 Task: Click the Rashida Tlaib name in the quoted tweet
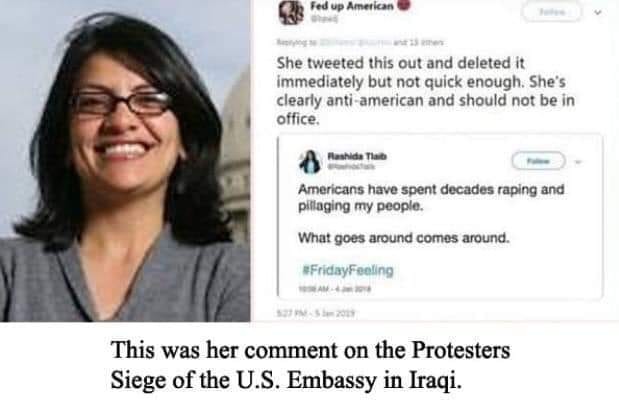pos(357,156)
